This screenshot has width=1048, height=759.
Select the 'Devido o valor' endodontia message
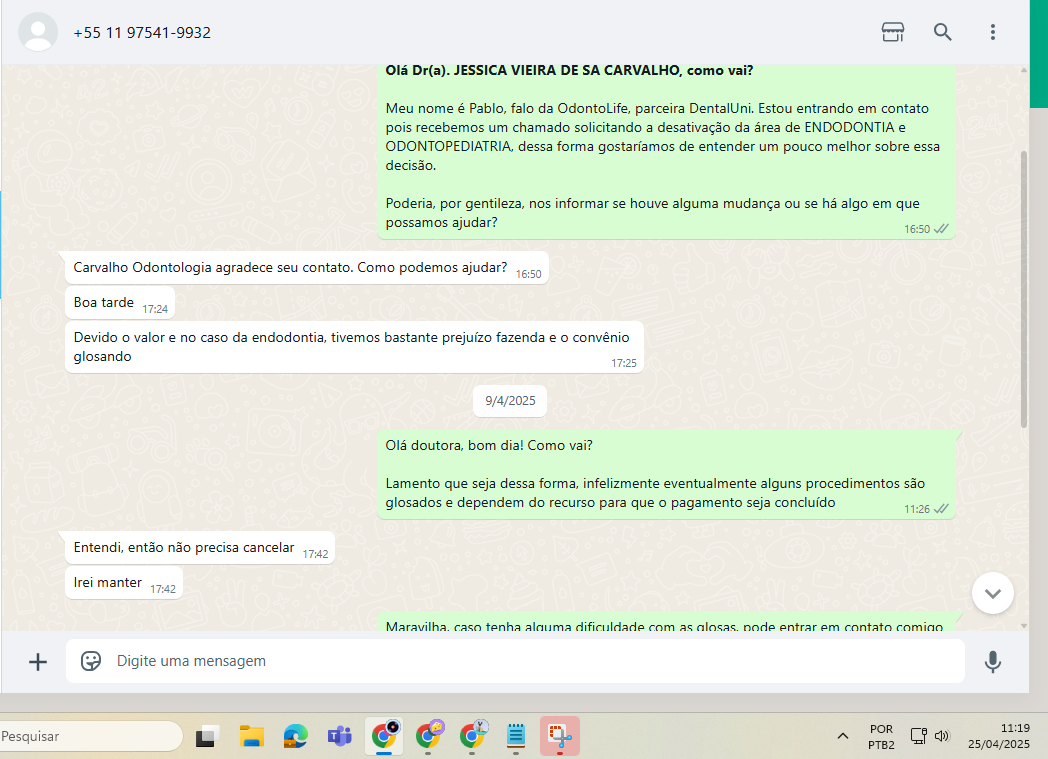pos(354,347)
